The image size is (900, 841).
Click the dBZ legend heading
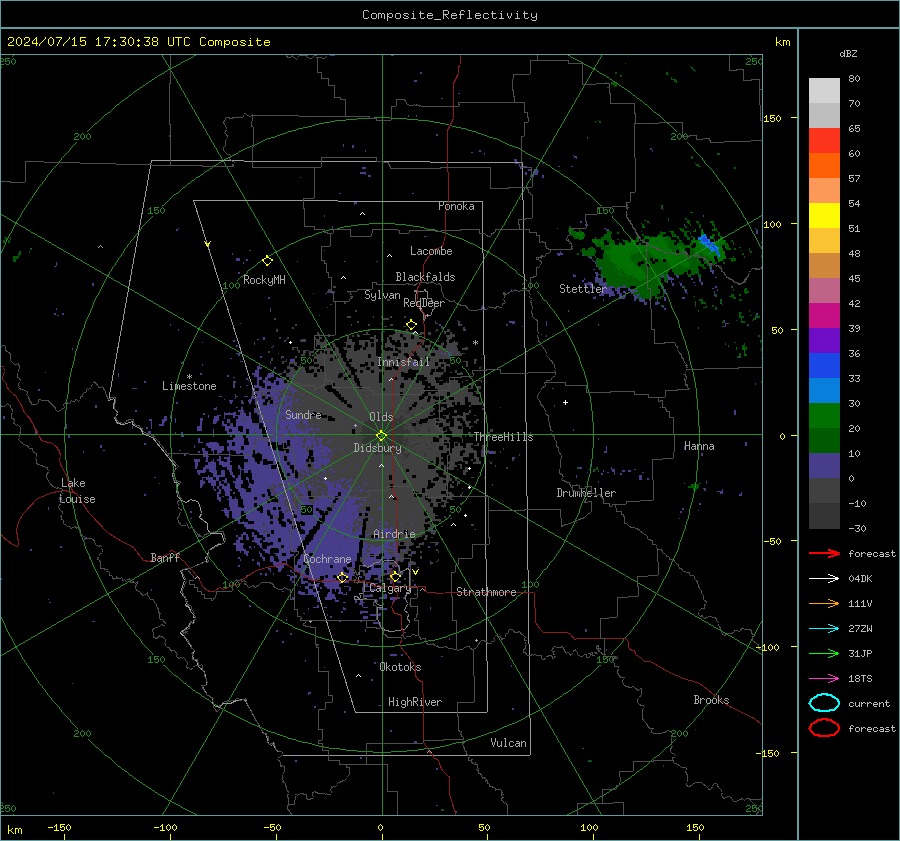tap(848, 54)
